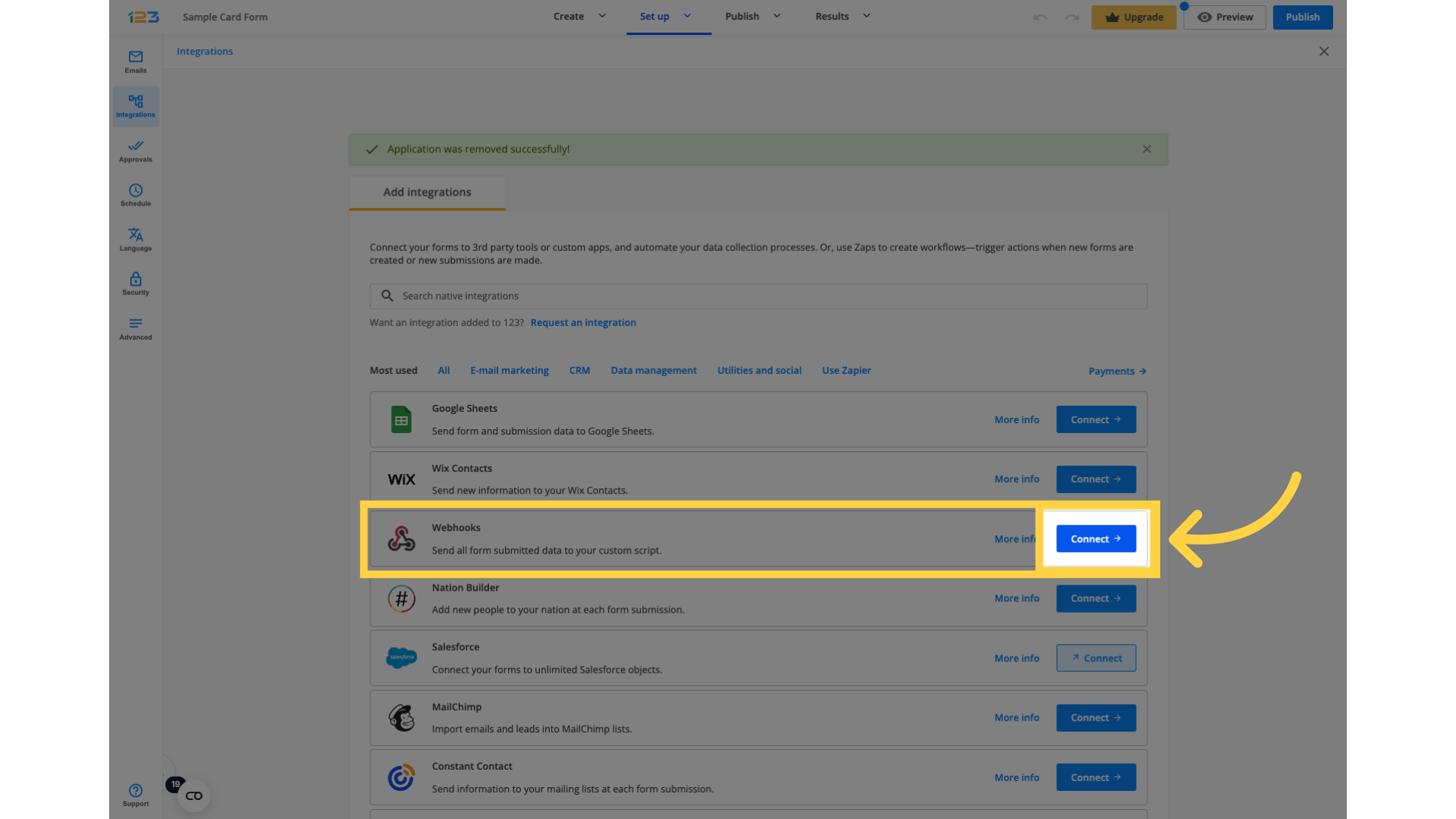Click the Google Sheets logo icon
The image size is (1456, 819).
[401, 419]
